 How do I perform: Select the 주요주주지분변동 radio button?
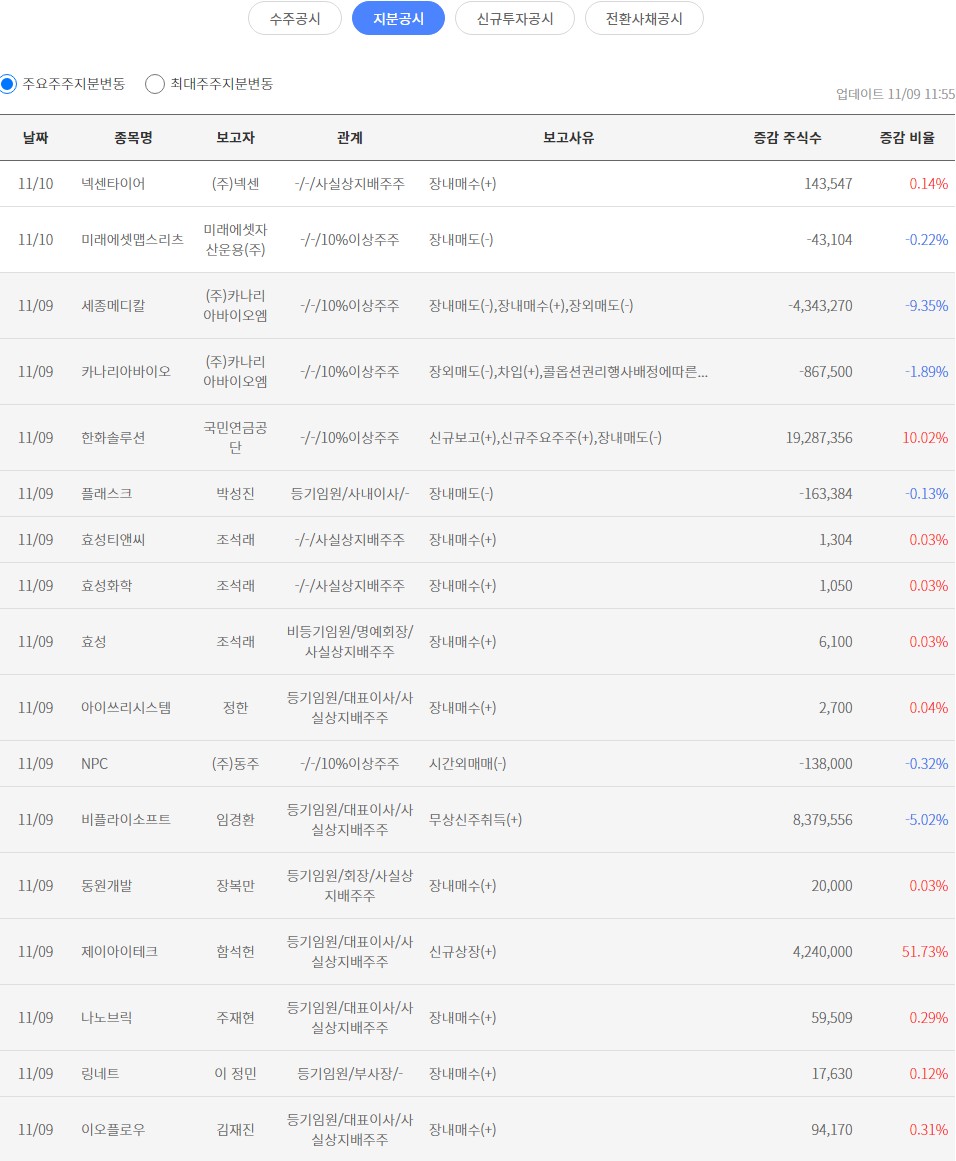click(x=8, y=84)
